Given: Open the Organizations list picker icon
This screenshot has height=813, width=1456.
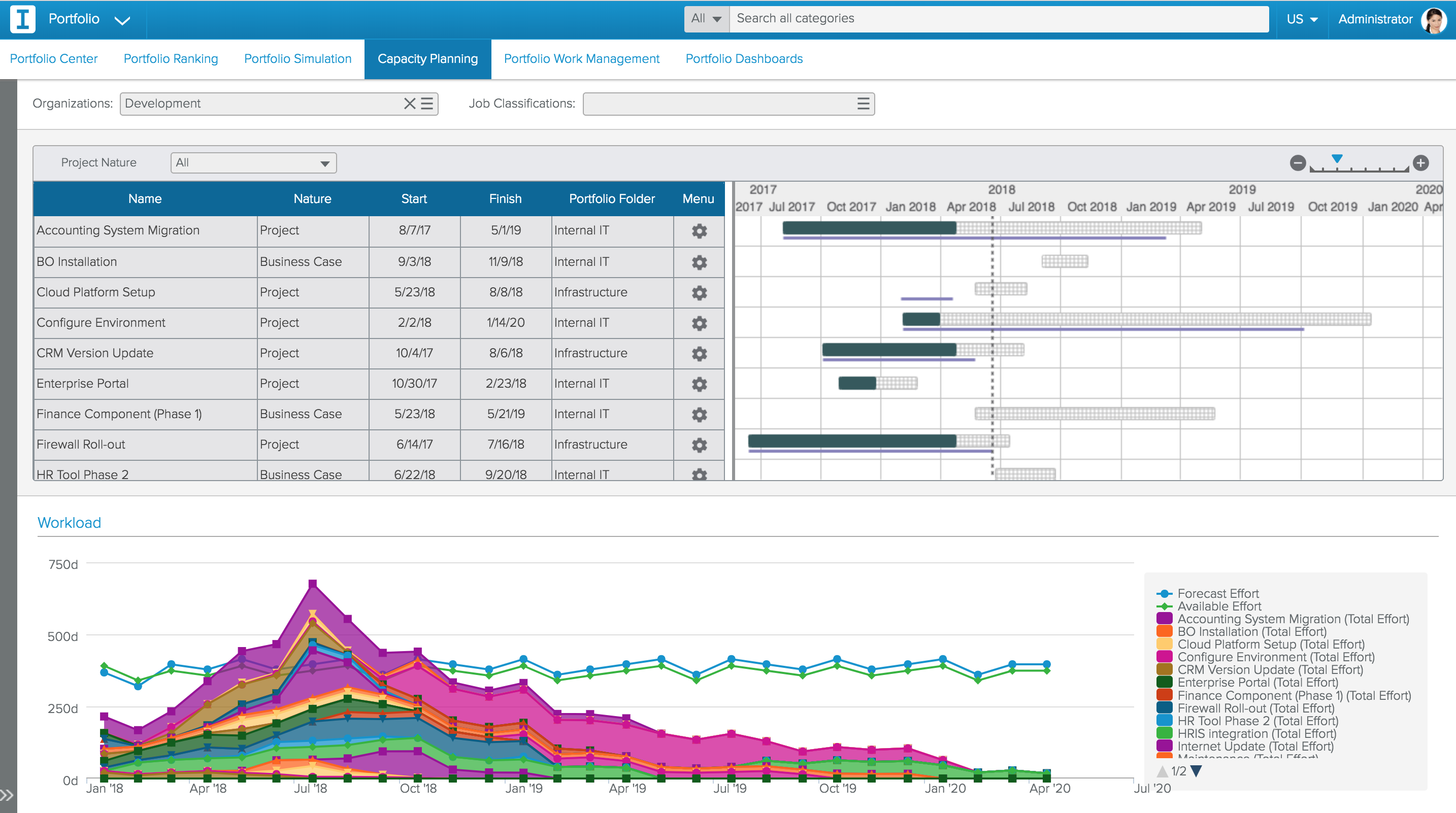Looking at the screenshot, I should pos(427,104).
